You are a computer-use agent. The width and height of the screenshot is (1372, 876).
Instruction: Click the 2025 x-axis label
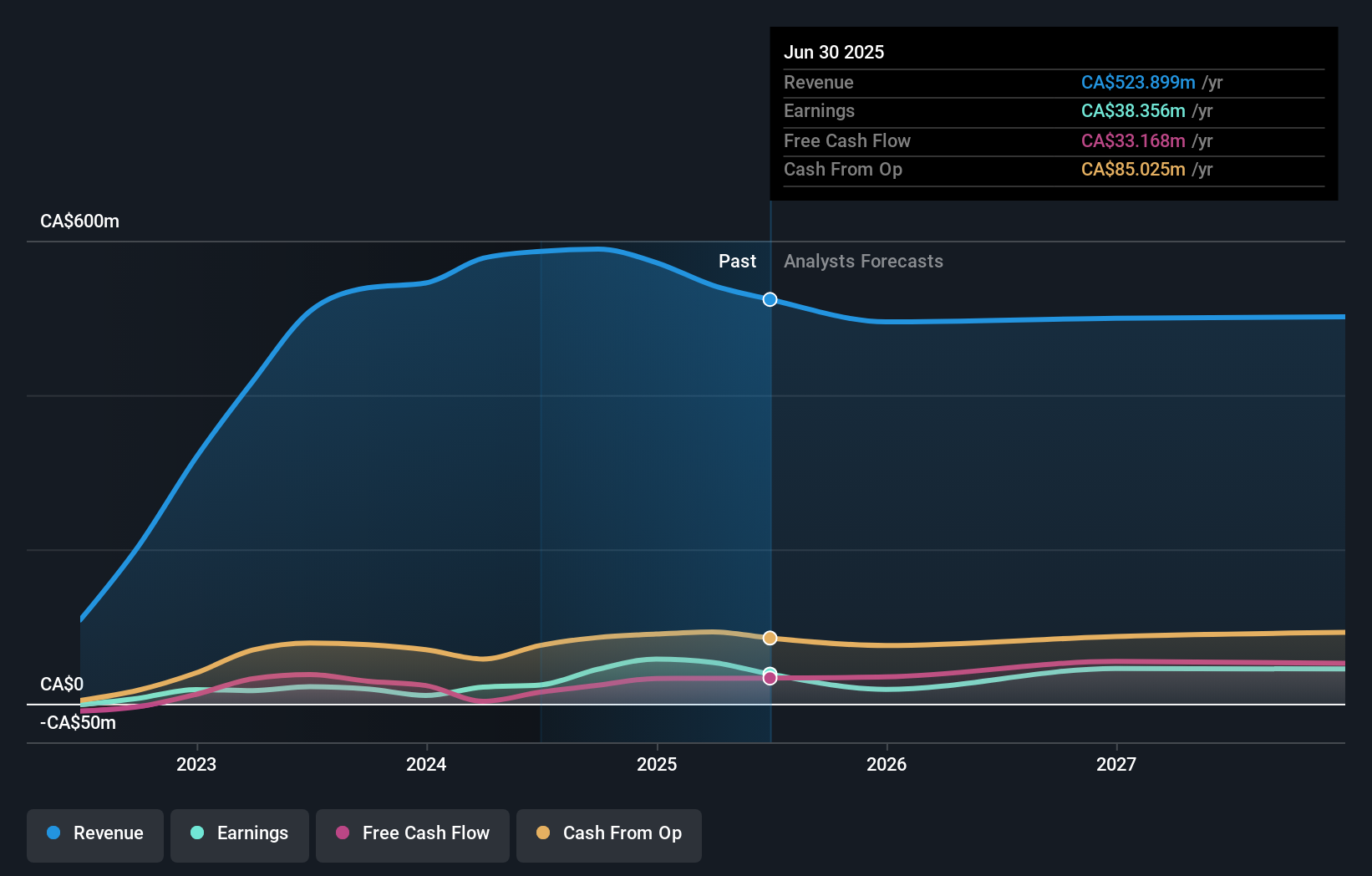coord(657,764)
